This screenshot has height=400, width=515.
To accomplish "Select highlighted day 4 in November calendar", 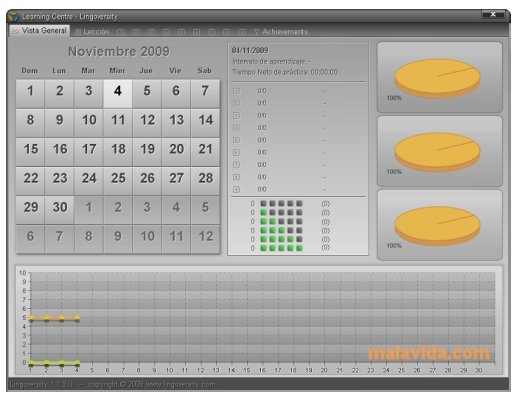I will click(118, 94).
